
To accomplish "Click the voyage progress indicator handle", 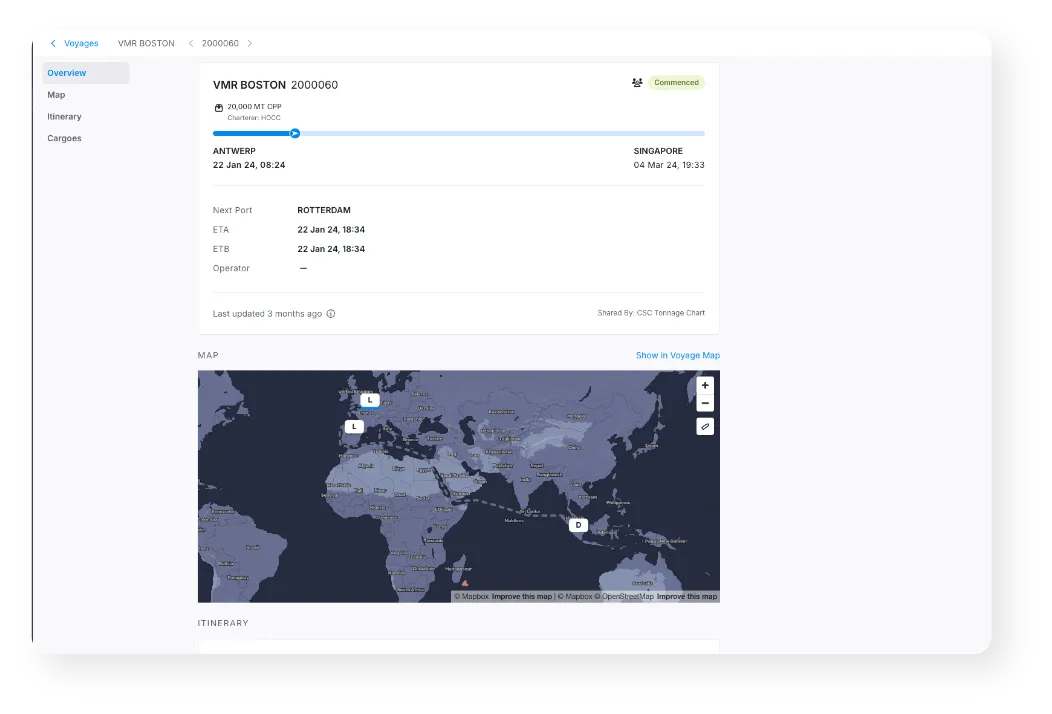I will pyautogui.click(x=294, y=132).
